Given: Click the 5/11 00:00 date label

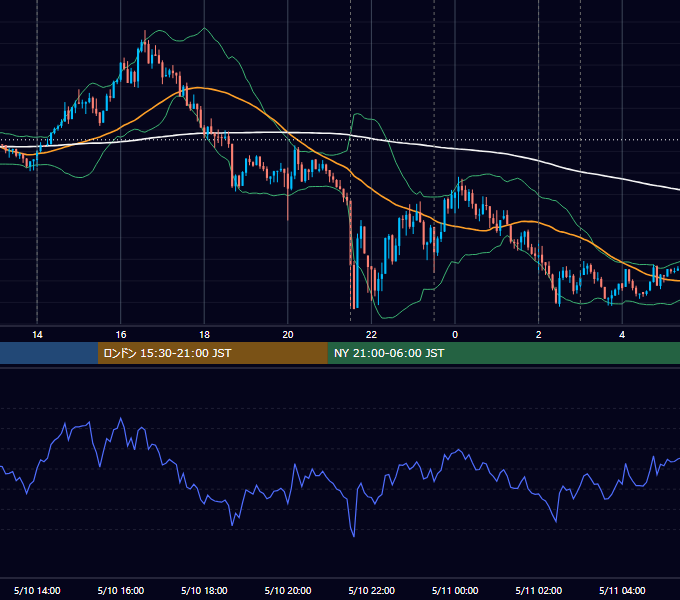Looking at the screenshot, I should click(x=455, y=590).
